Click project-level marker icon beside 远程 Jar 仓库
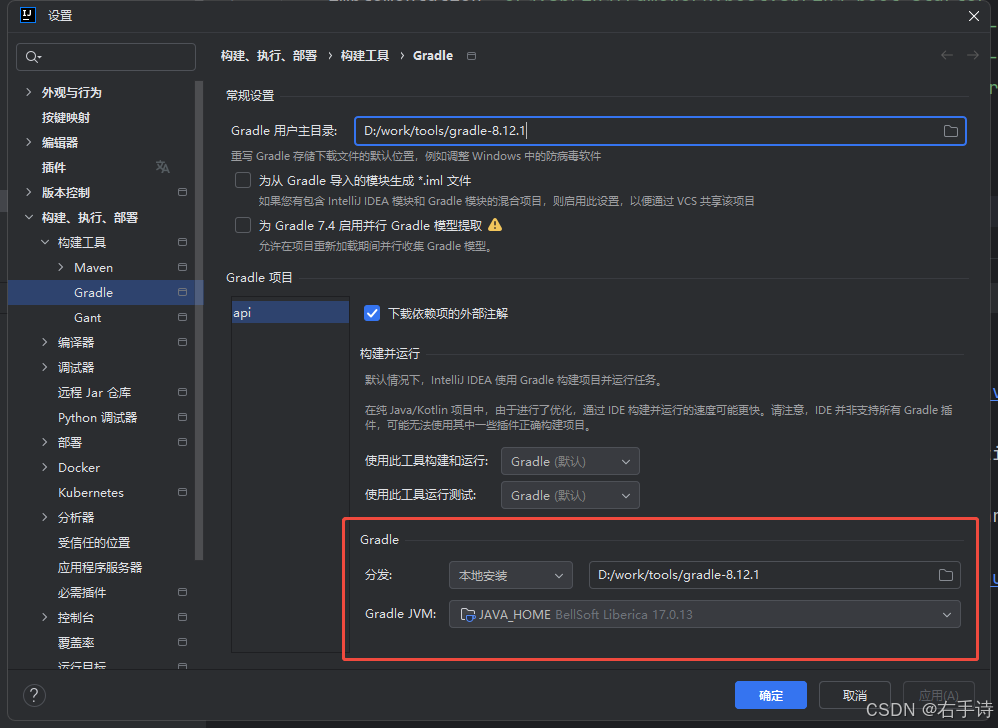Screen dimensions: 998x728 (x=183, y=392)
